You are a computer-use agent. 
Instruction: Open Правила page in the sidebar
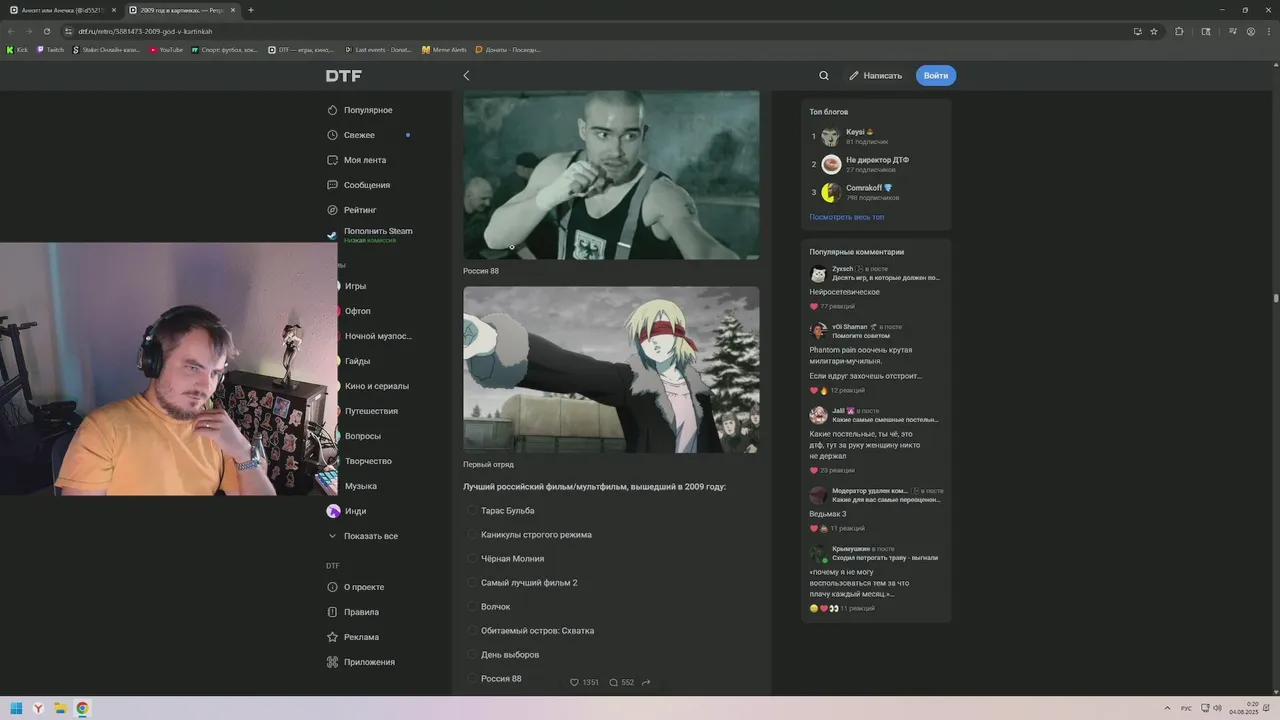(353, 612)
